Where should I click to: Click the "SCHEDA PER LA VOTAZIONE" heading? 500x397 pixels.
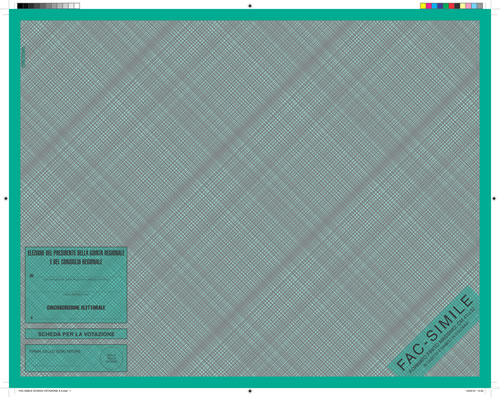(x=76, y=334)
